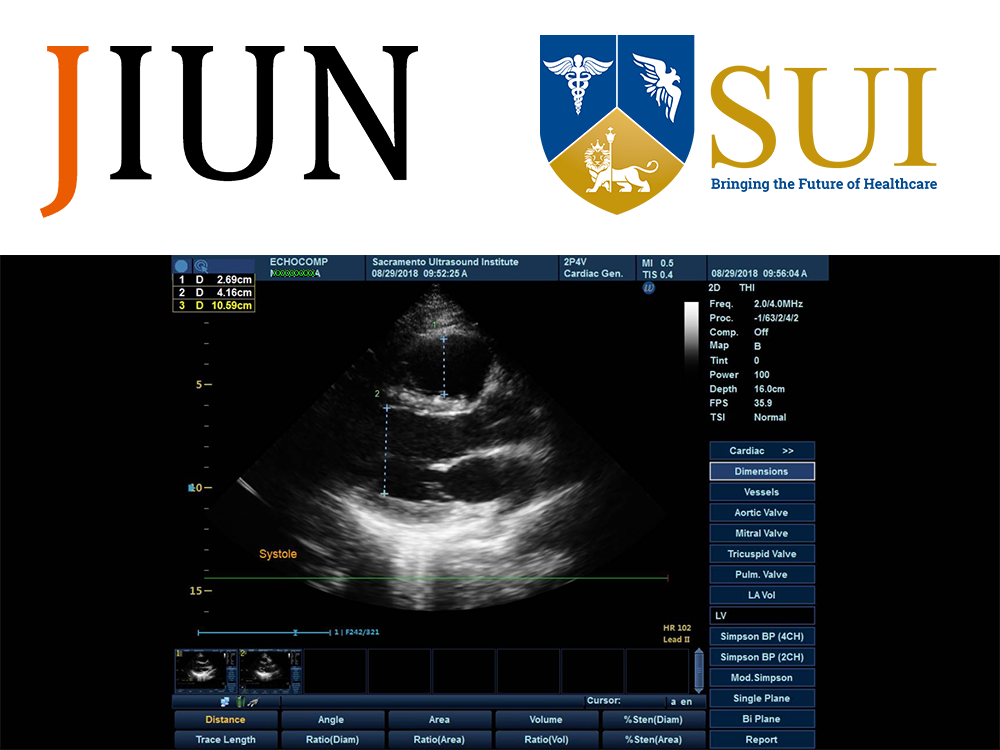Viewport: 1000px width, 750px height.
Task: Select the Ratio(Area) tool
Action: tap(439, 740)
